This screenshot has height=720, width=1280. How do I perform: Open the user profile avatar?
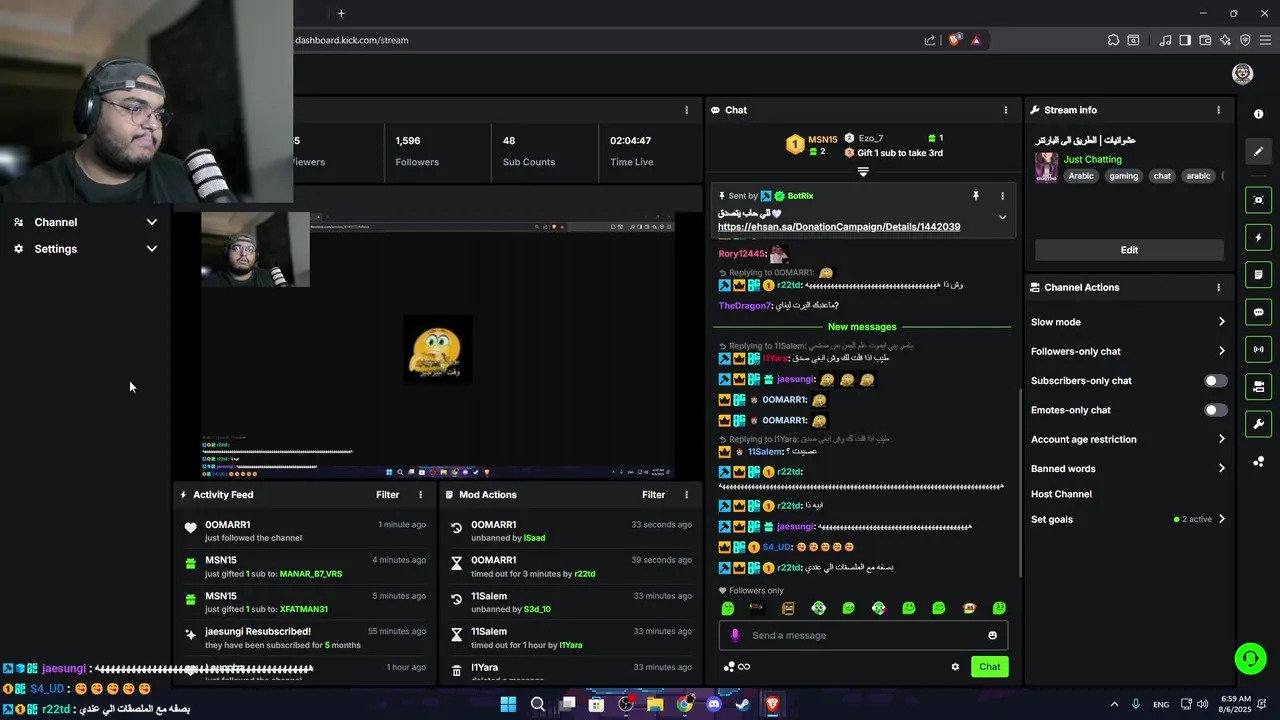(x=1243, y=74)
